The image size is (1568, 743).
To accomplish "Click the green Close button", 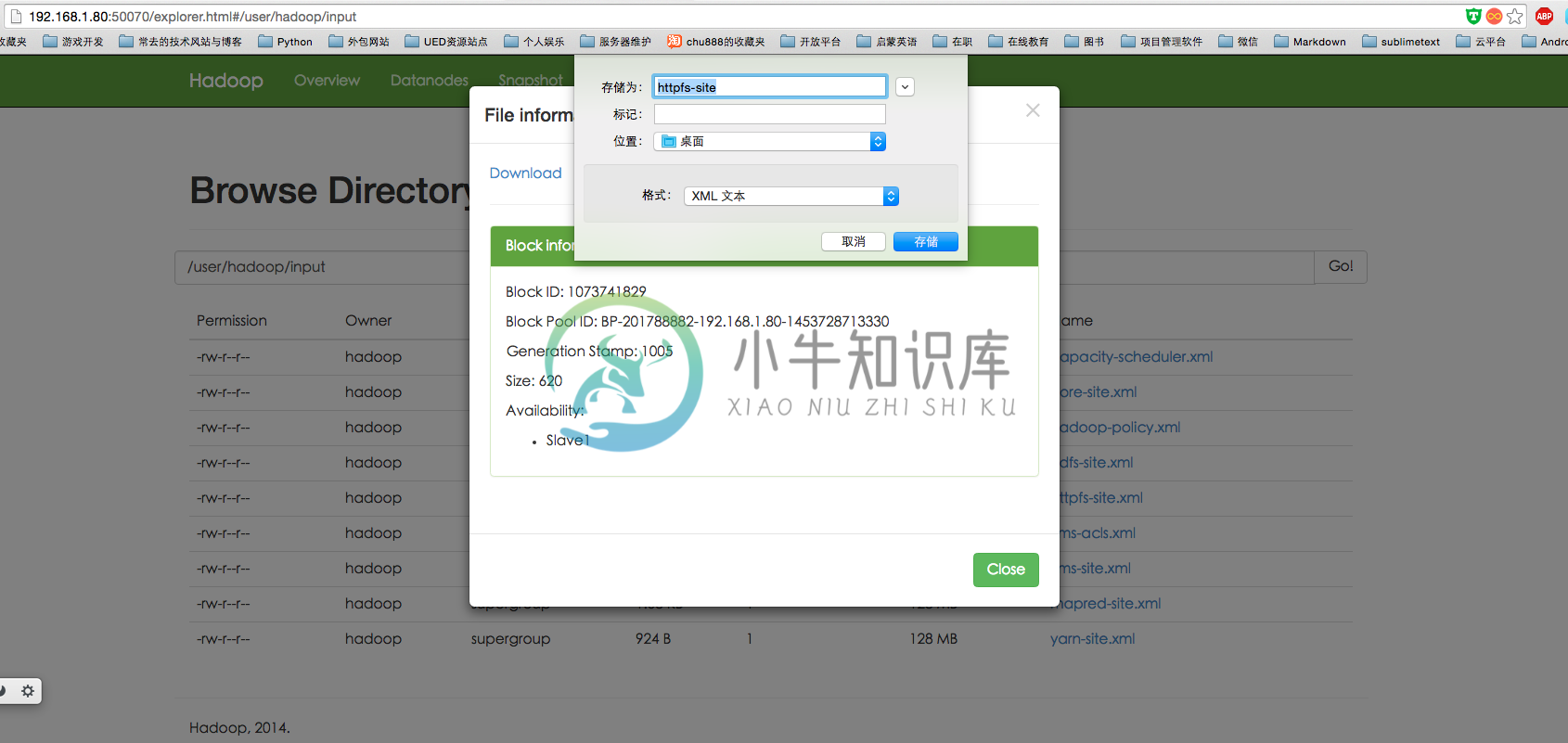I will tap(1006, 570).
